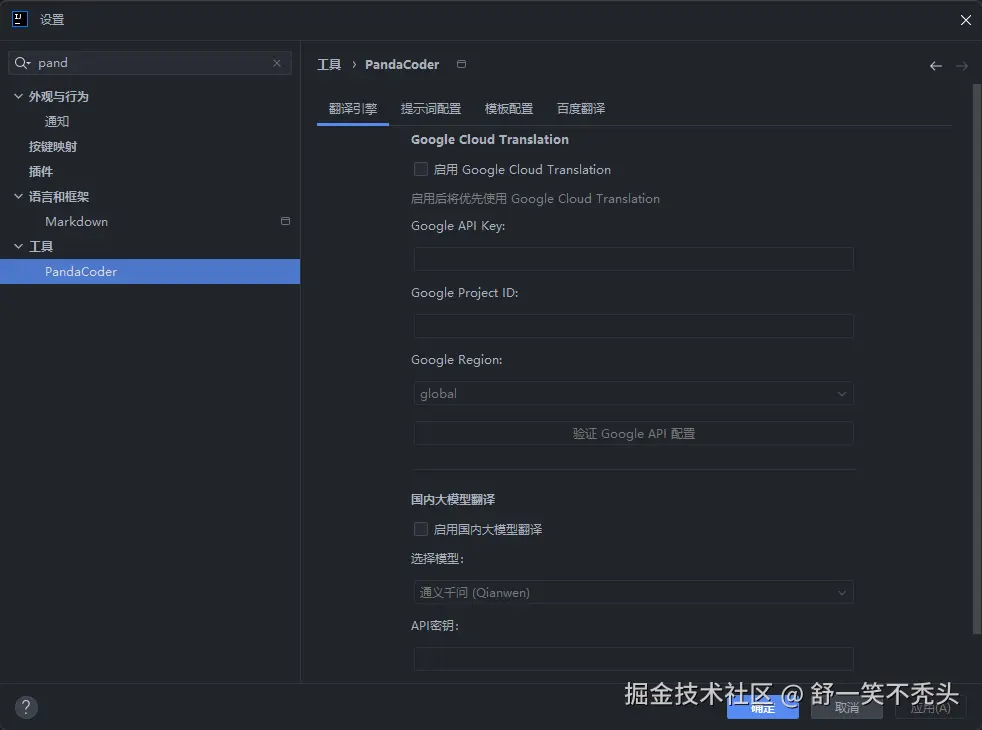Image resolution: width=982 pixels, height=730 pixels.
Task: Close the settings dialog
Action: [x=966, y=20]
